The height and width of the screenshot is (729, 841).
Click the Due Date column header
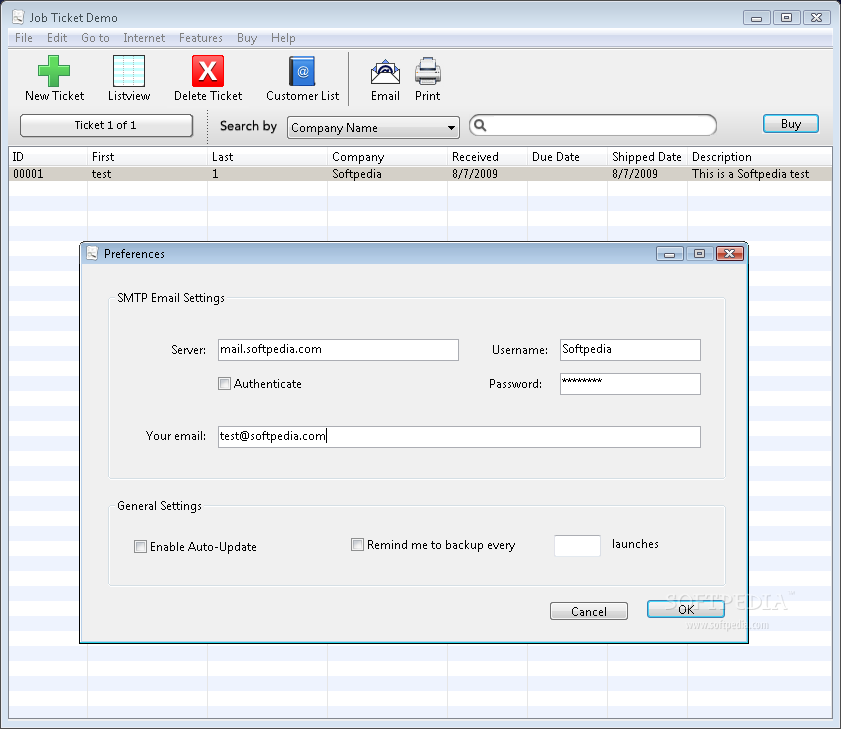[567, 157]
